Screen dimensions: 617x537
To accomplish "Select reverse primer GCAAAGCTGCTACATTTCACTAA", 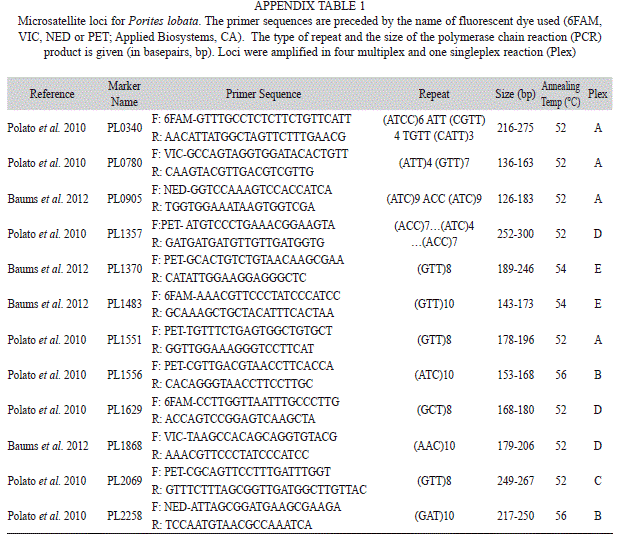I will (x=249, y=313).
